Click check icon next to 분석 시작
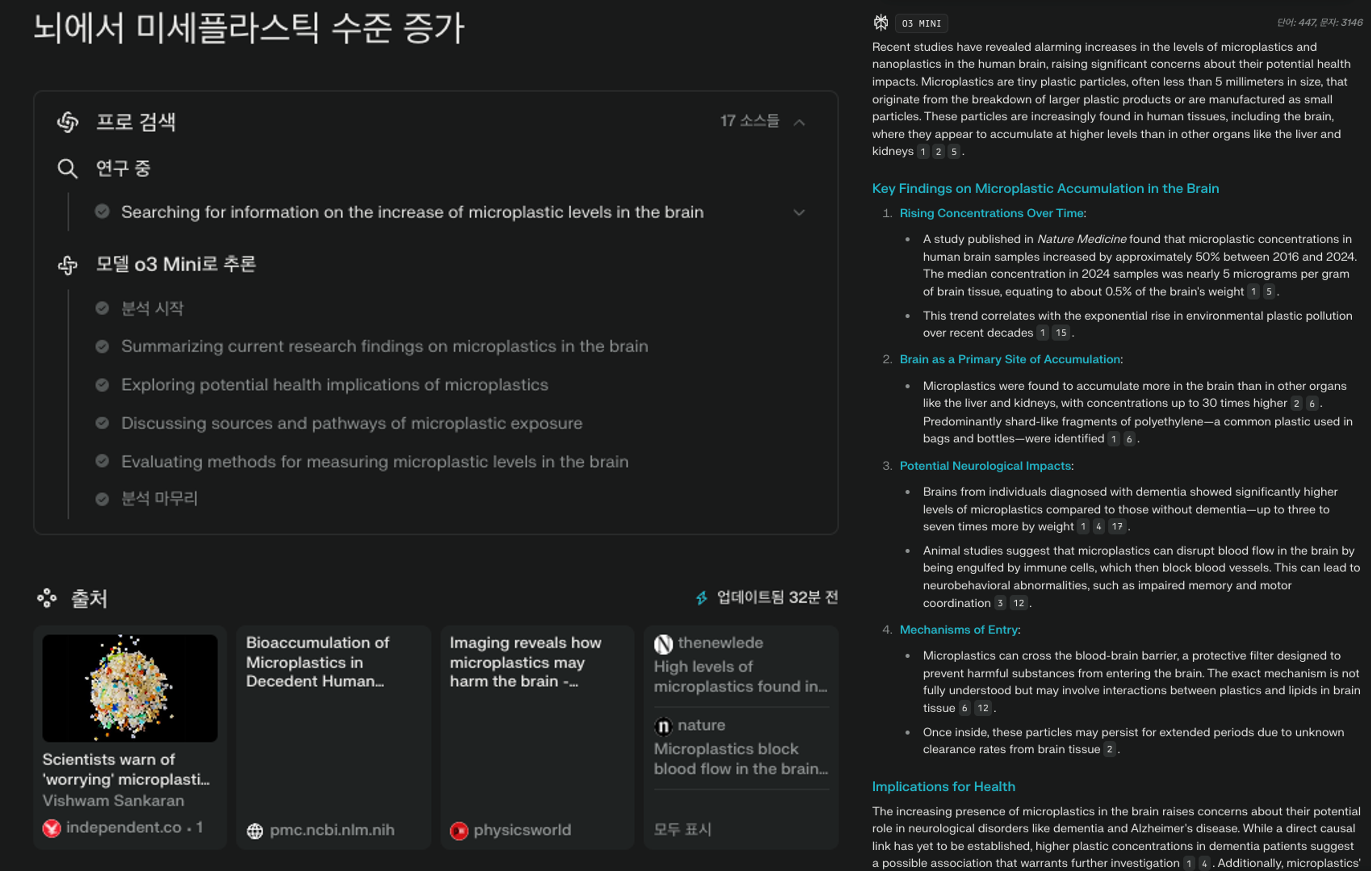Viewport: 1372px width, 871px height. click(x=102, y=308)
